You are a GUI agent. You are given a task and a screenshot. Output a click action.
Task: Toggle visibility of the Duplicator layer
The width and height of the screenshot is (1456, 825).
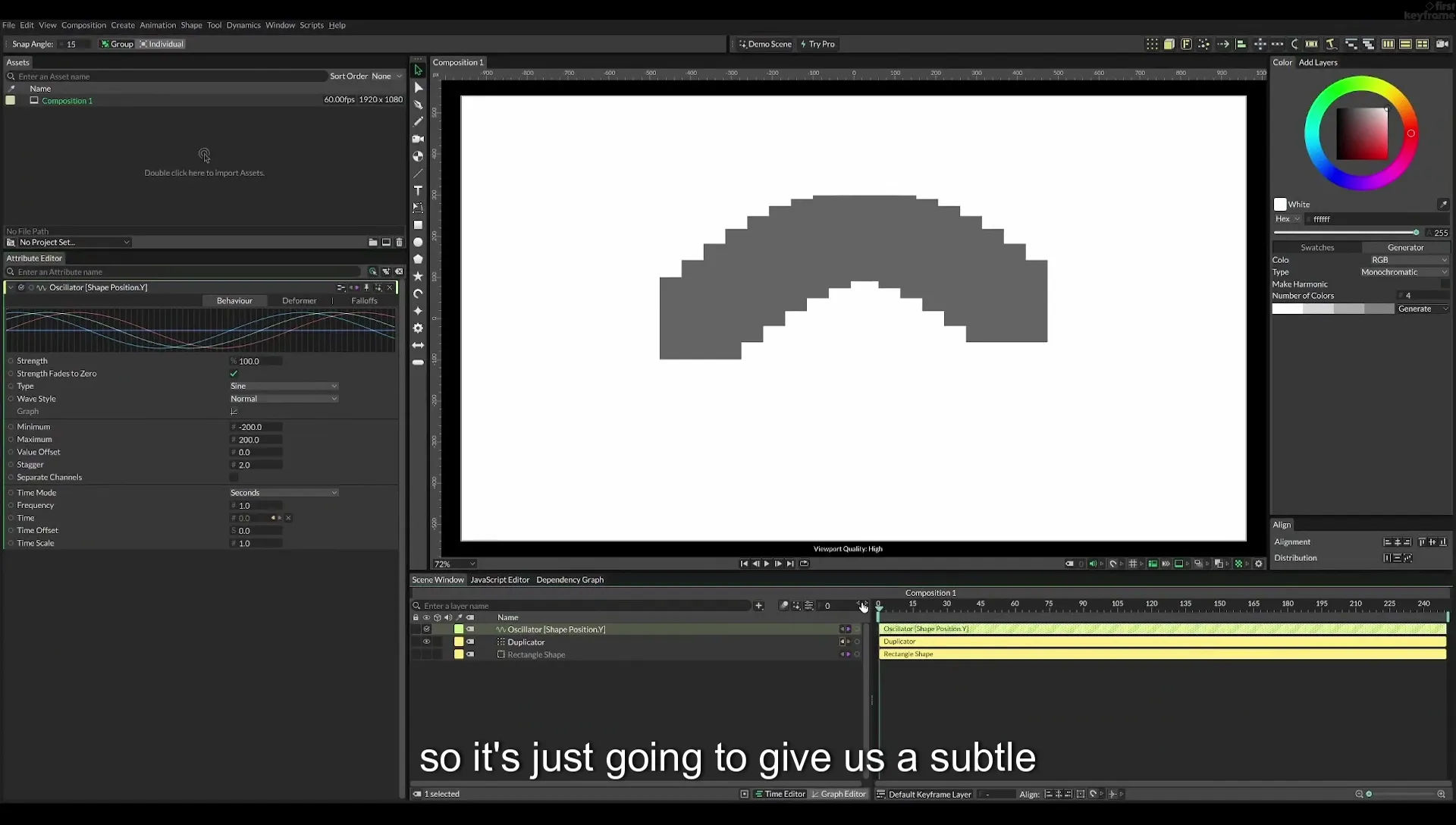tap(426, 642)
